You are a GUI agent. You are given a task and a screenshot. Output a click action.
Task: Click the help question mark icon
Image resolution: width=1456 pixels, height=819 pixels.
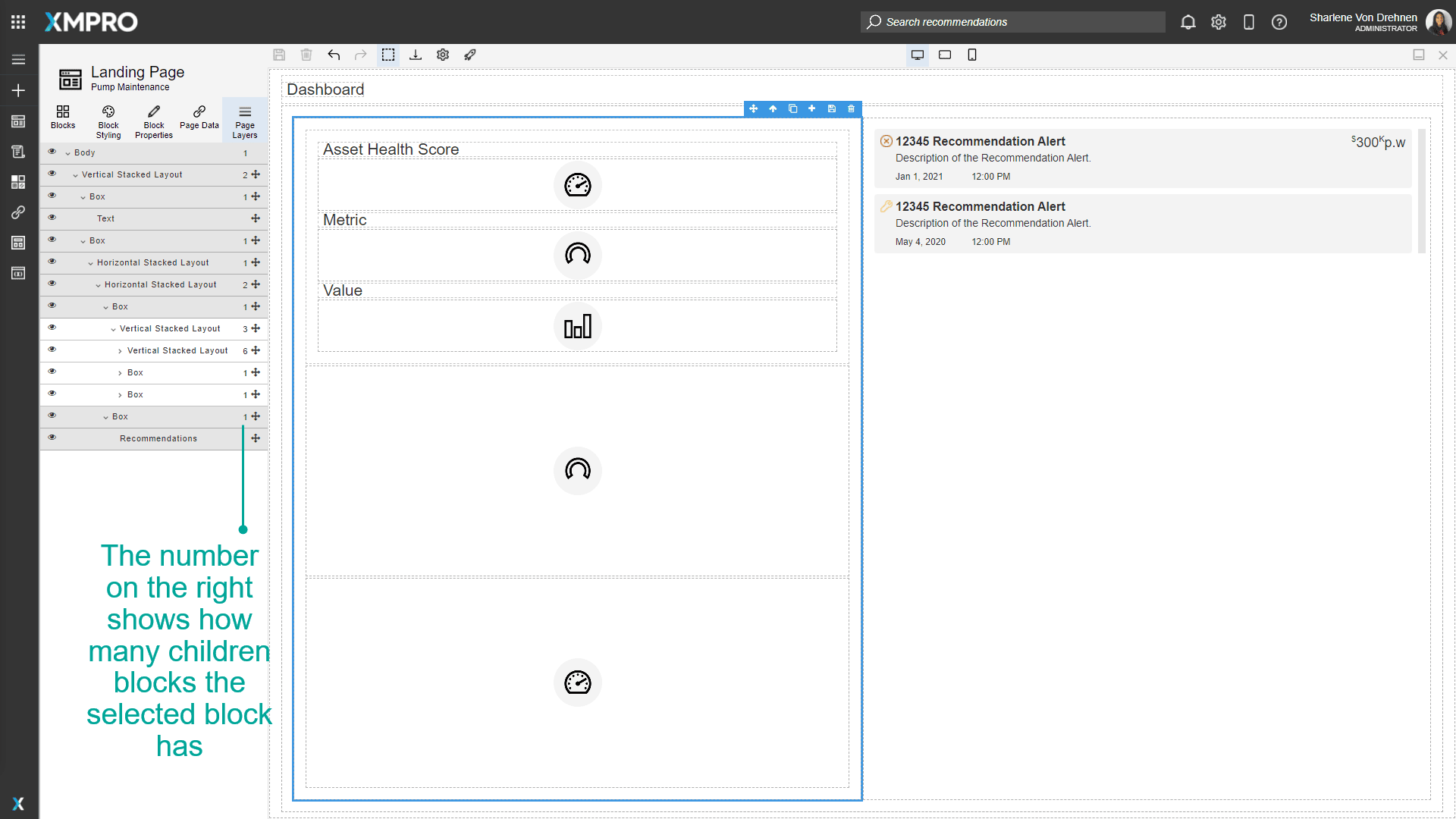[1279, 22]
